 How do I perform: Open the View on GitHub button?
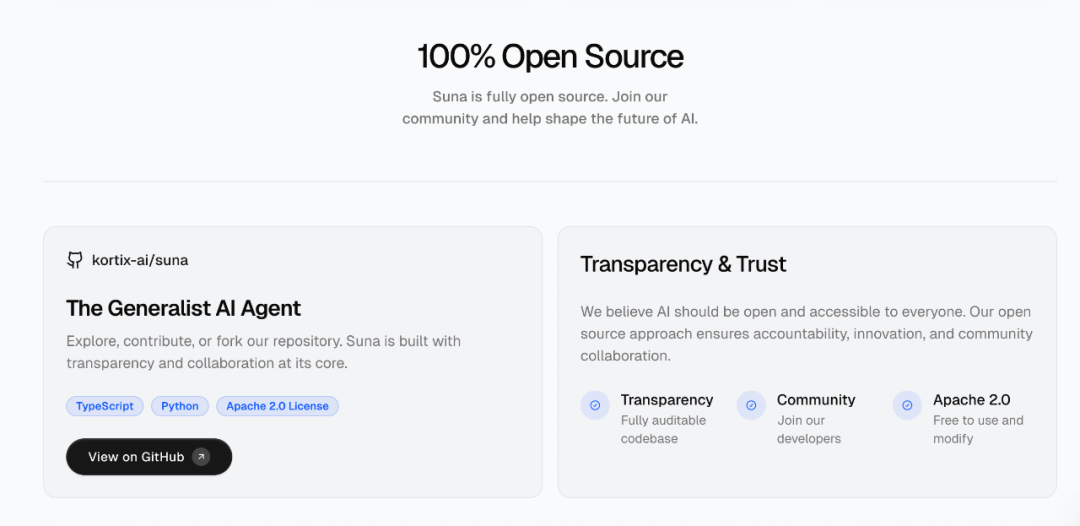coord(149,456)
